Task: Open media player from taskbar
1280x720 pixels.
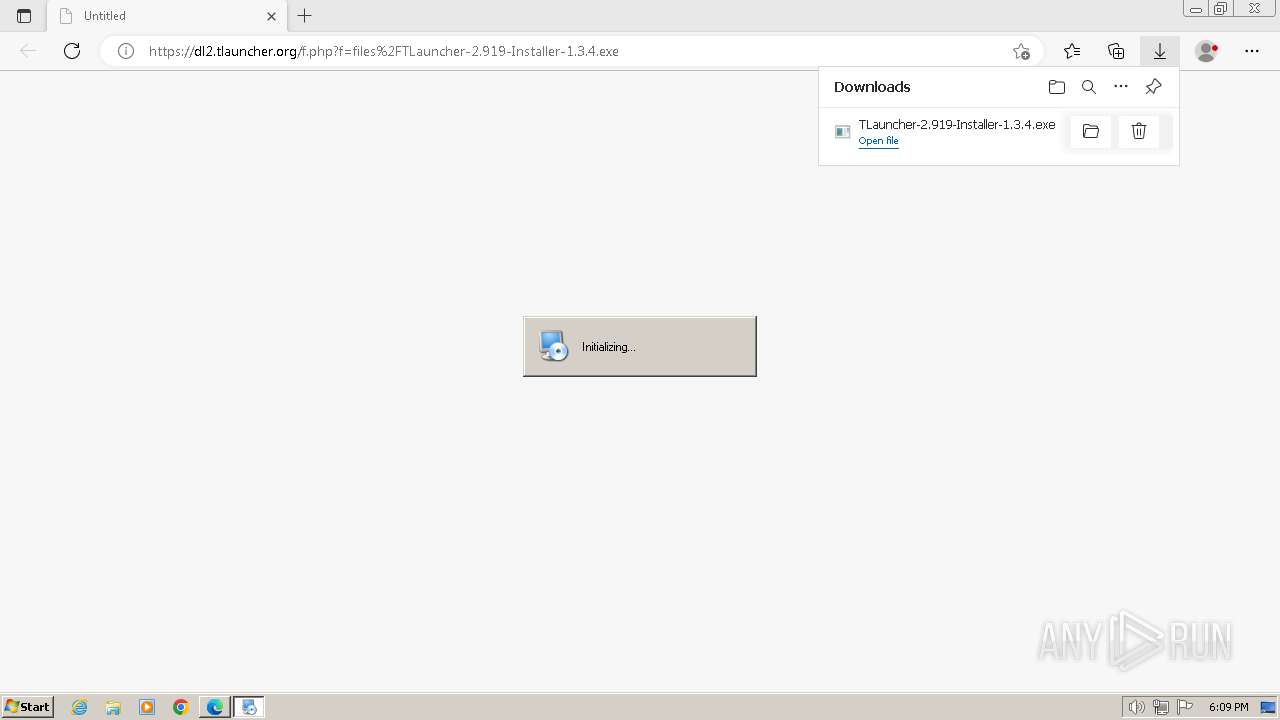Action: click(x=147, y=707)
